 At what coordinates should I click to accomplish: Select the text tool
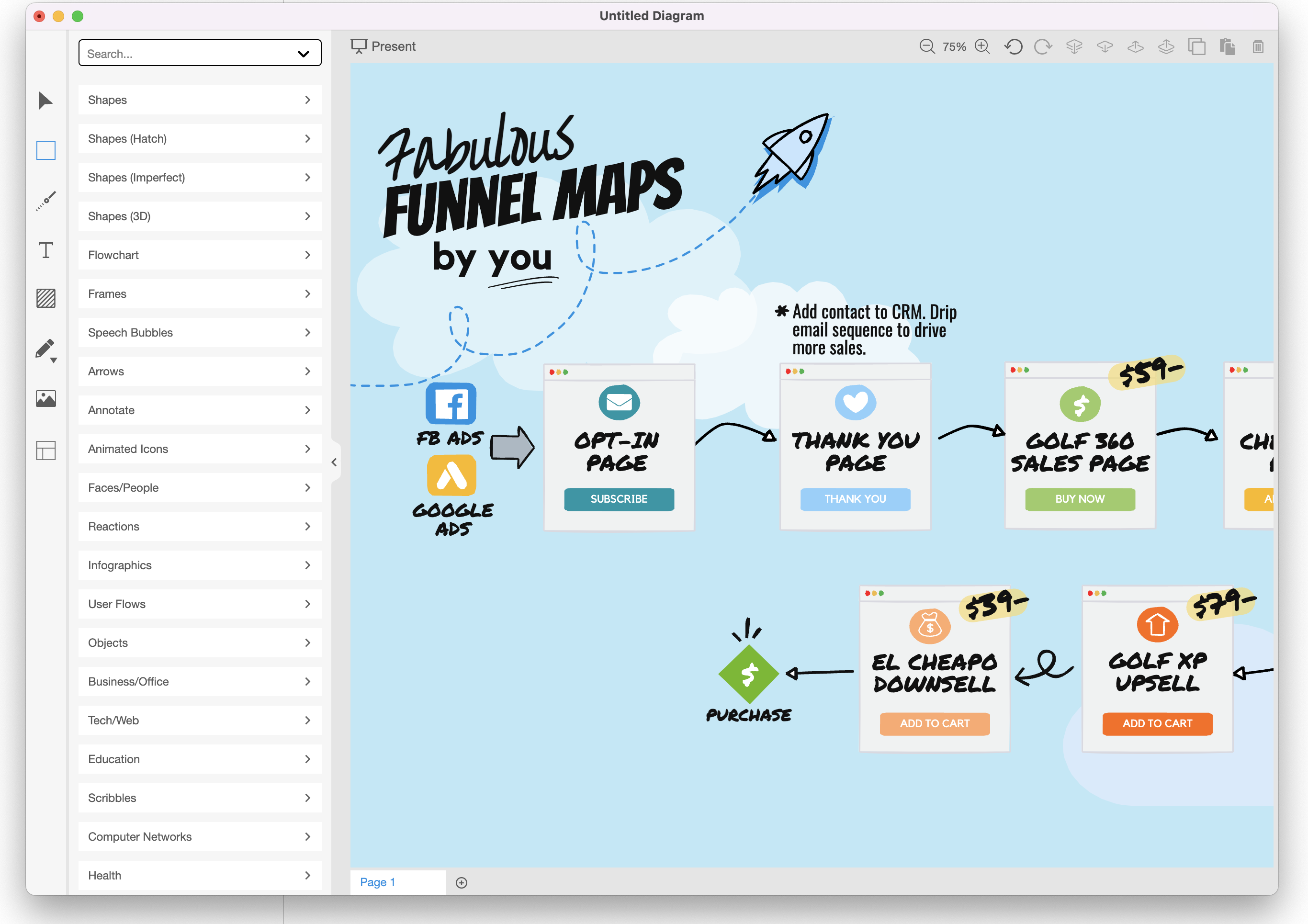point(45,249)
